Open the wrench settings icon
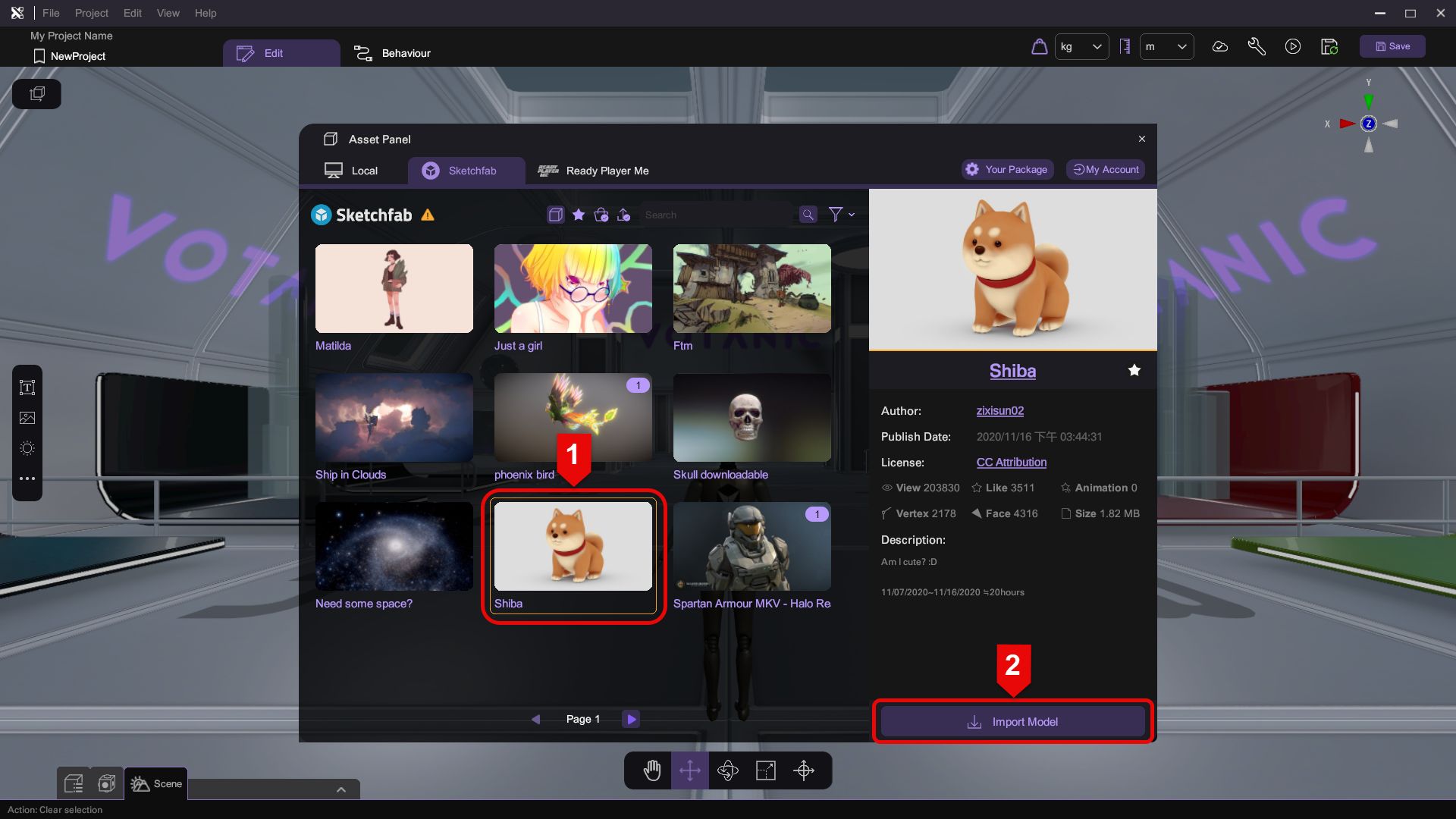Screen dimensions: 1456x819 [1256, 47]
